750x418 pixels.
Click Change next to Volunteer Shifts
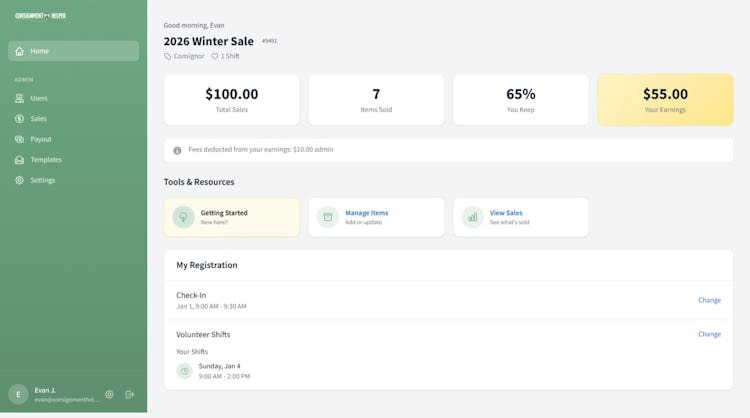(709, 334)
